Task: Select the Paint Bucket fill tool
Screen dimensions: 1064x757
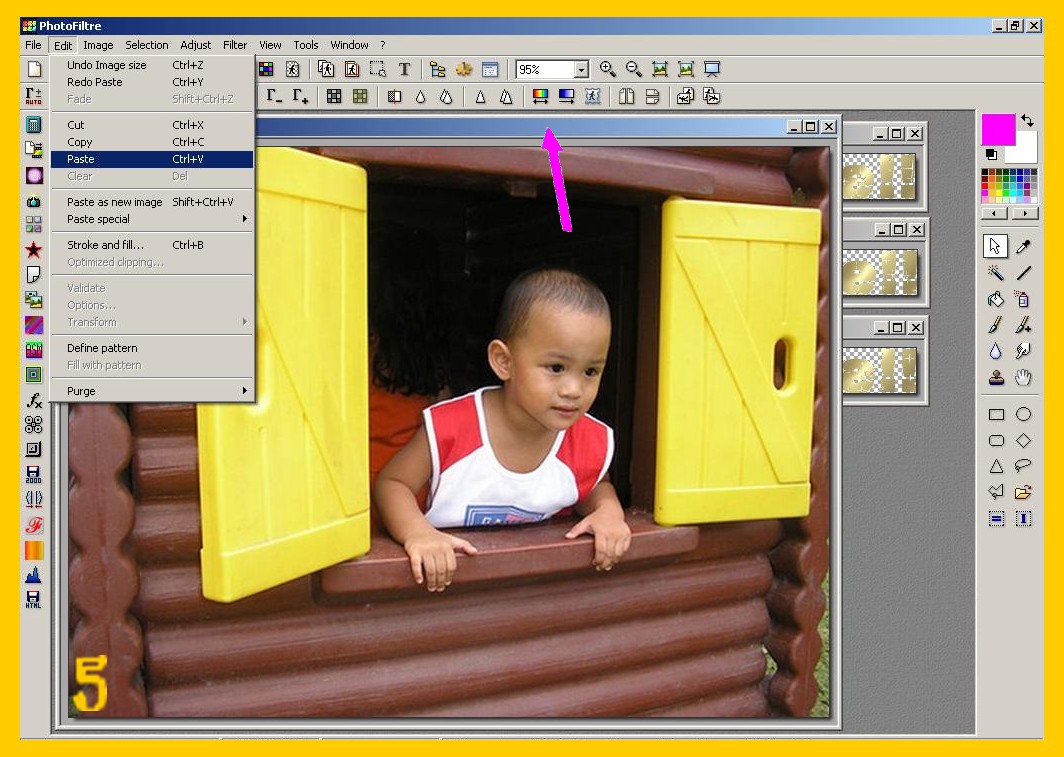Action: coord(995,299)
